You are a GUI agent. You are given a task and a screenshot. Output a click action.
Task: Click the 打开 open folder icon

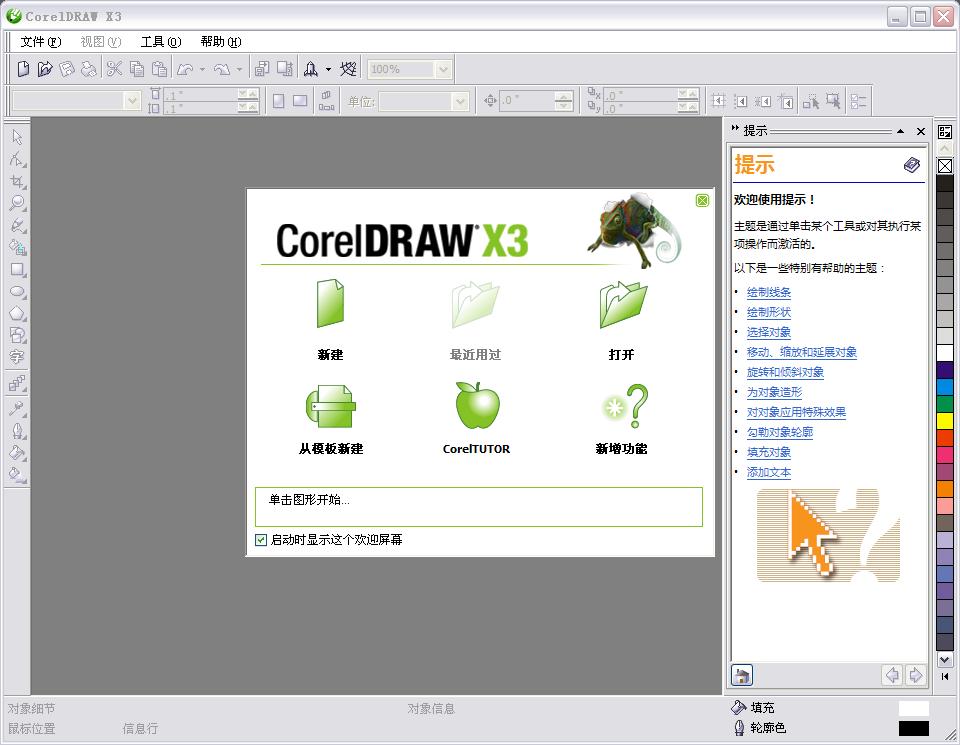point(623,304)
